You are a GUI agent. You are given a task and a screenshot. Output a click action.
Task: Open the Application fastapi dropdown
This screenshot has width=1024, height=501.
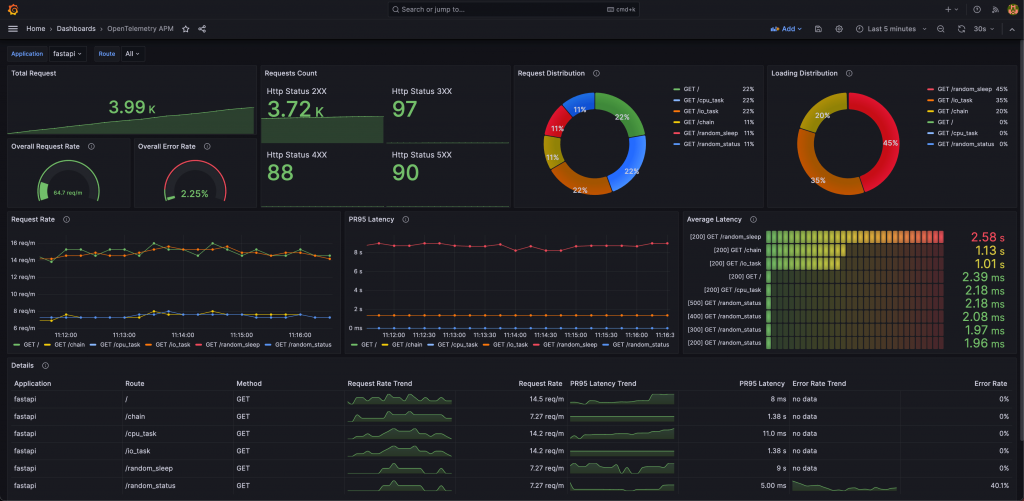pyautogui.click(x=68, y=54)
